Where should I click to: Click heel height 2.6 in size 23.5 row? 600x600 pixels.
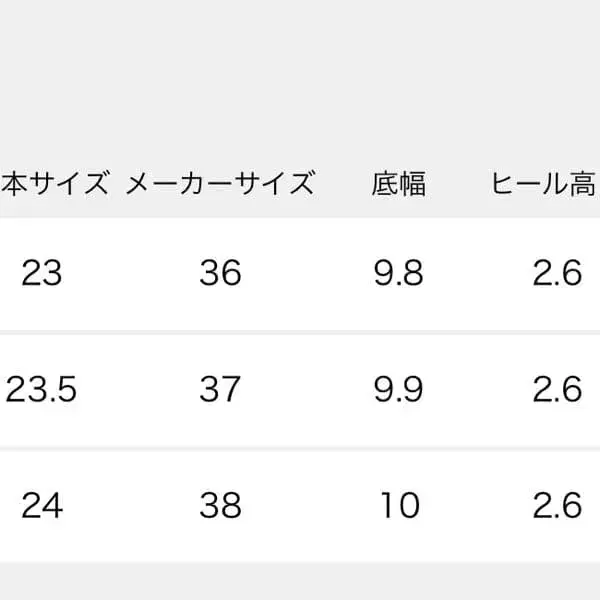[x=557, y=389]
